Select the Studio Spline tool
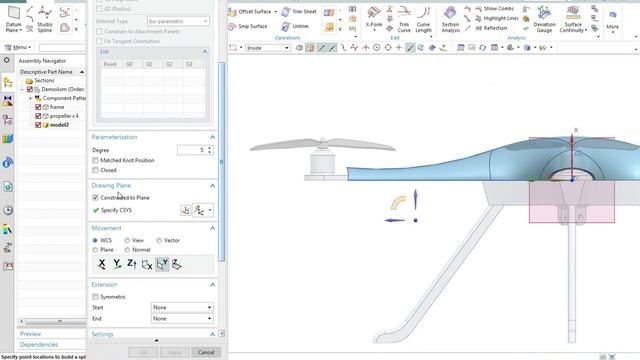The width and height of the screenshot is (640, 360). (x=45, y=18)
